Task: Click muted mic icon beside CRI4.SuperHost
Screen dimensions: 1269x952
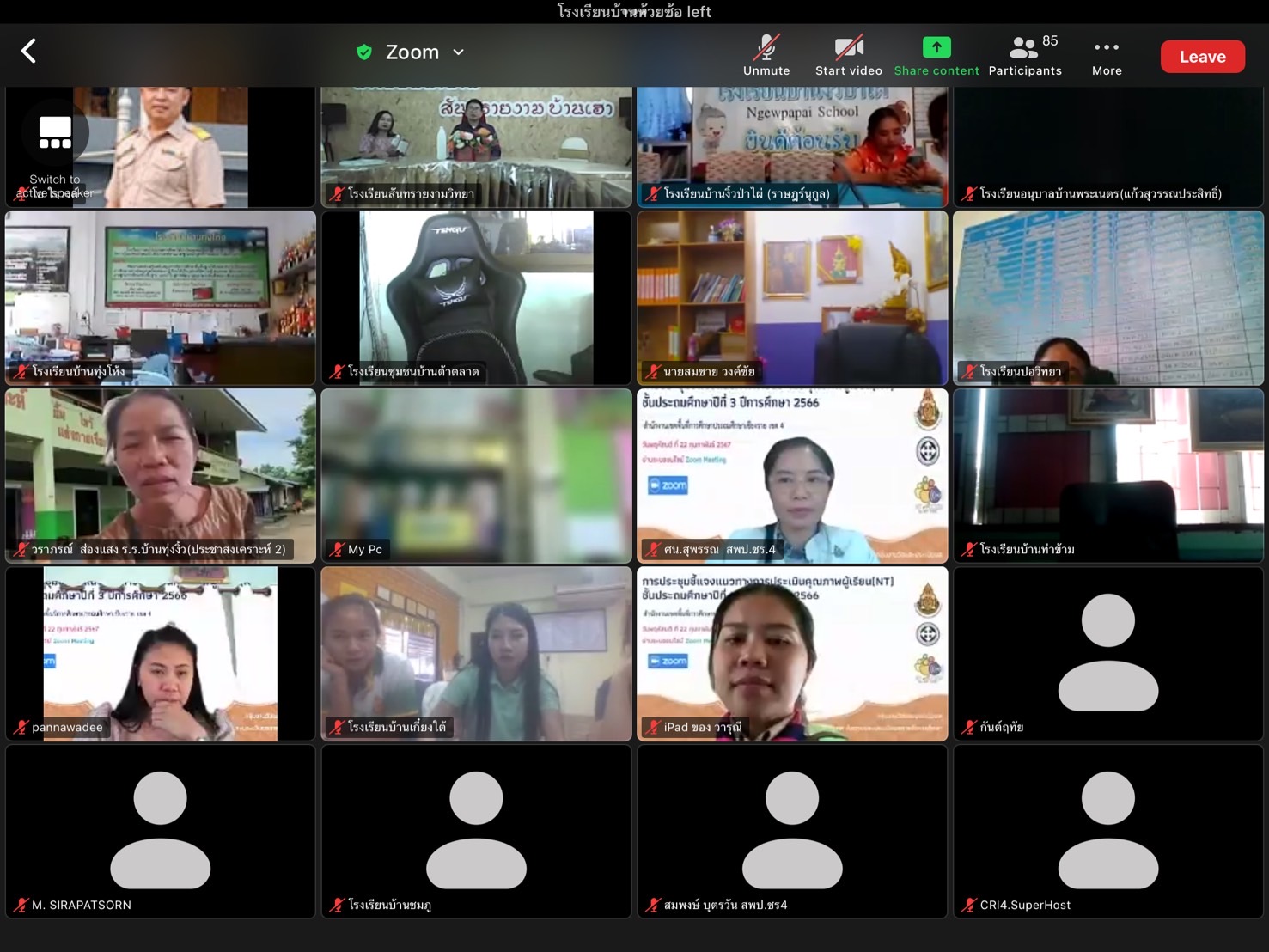Action: tap(969, 905)
